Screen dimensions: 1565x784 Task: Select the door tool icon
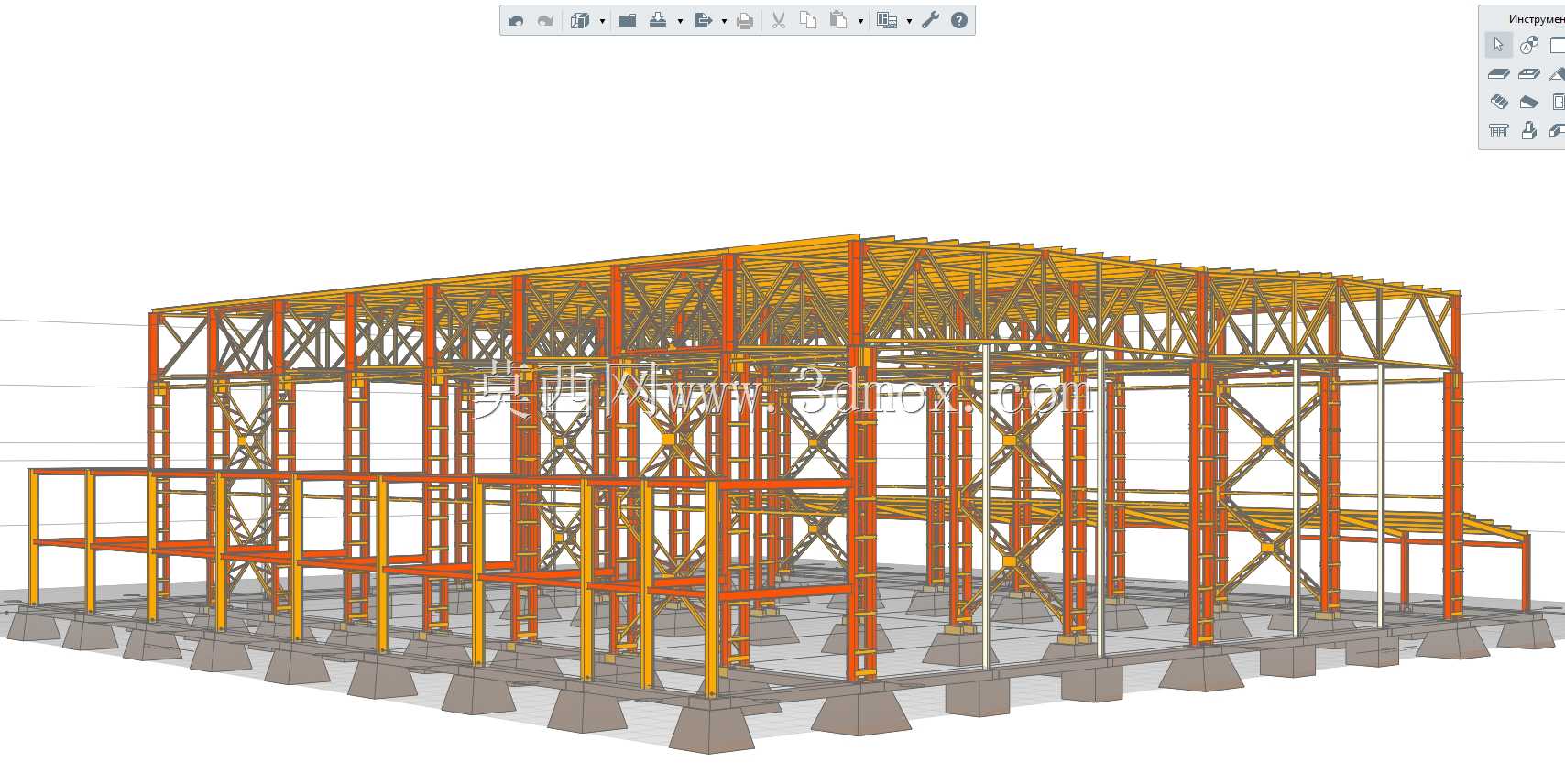(1558, 102)
